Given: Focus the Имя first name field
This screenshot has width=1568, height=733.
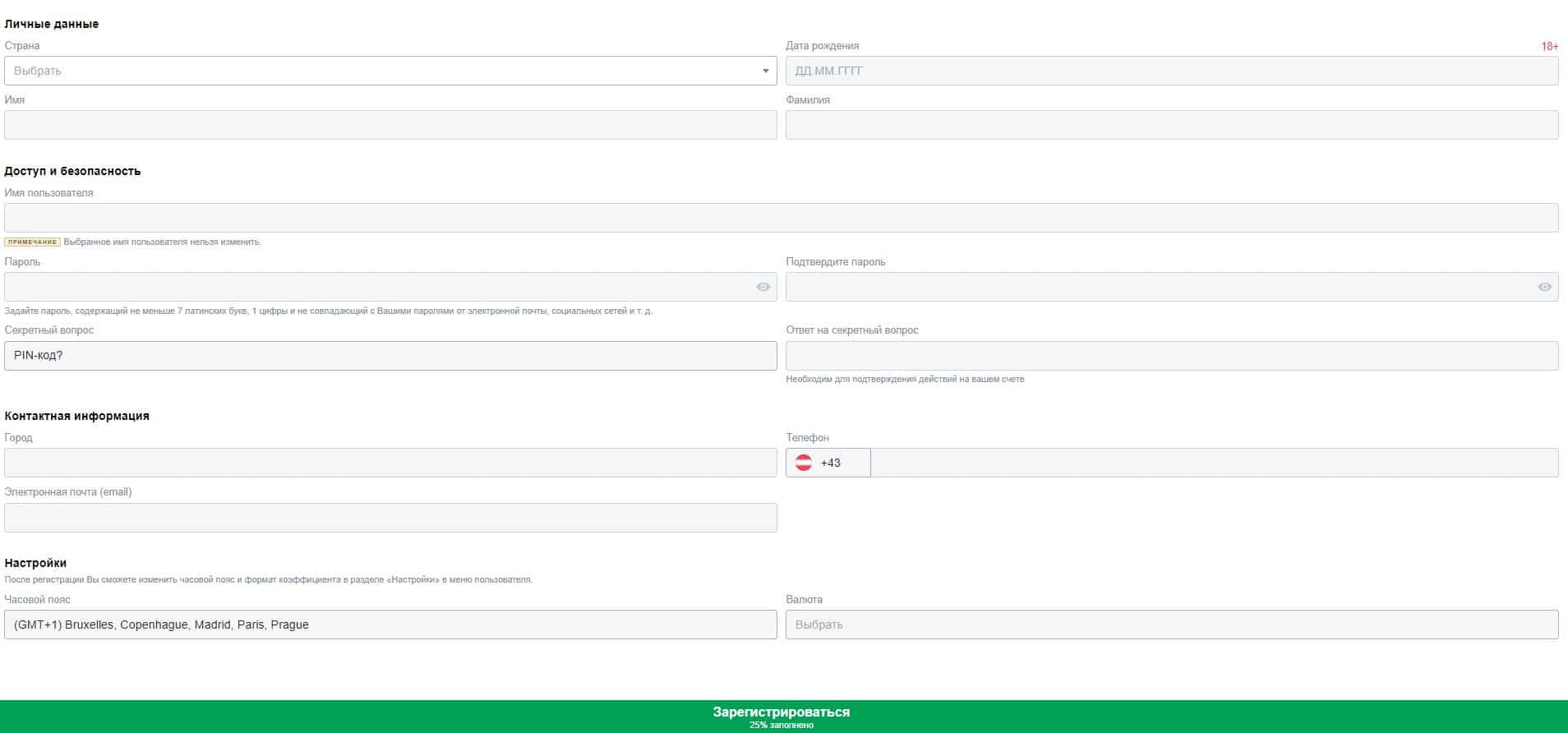Looking at the screenshot, I should 390,125.
